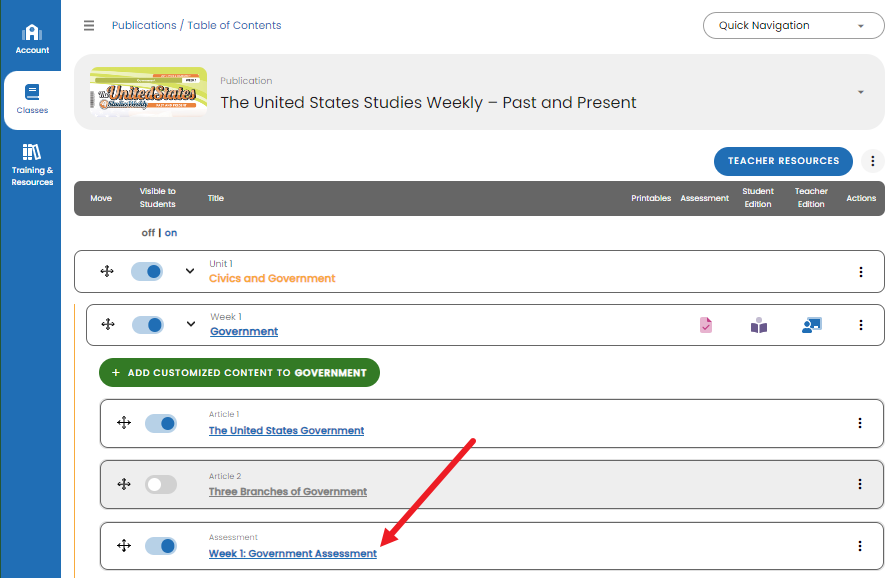Open actions menu for Unit 1 row

[861, 272]
